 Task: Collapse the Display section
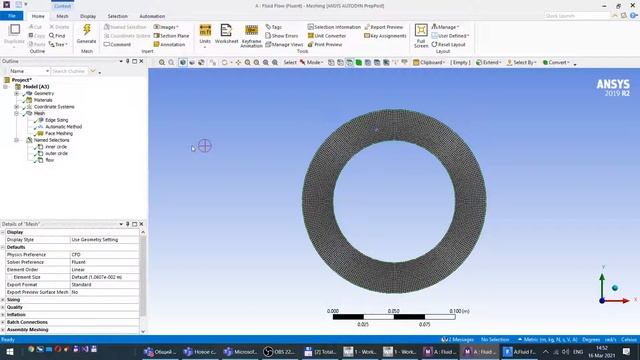(x=3, y=232)
